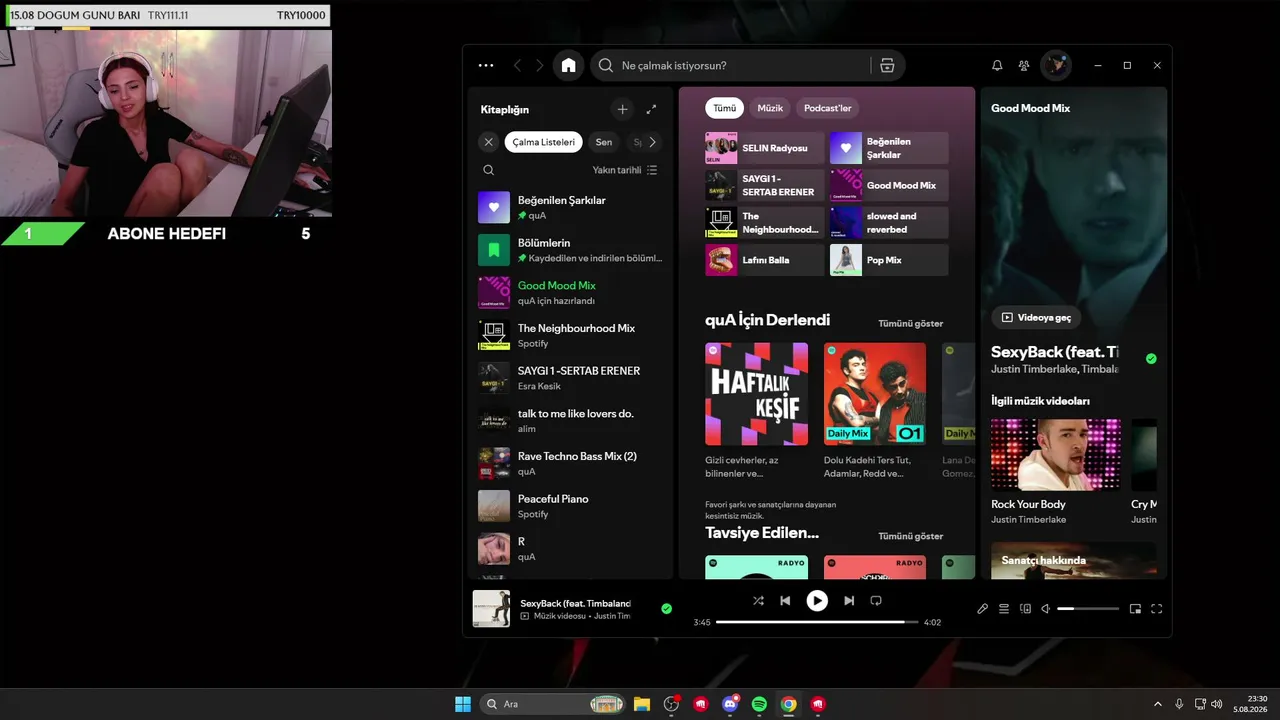
Task: Click the Videoya geç button
Action: pos(1036,318)
